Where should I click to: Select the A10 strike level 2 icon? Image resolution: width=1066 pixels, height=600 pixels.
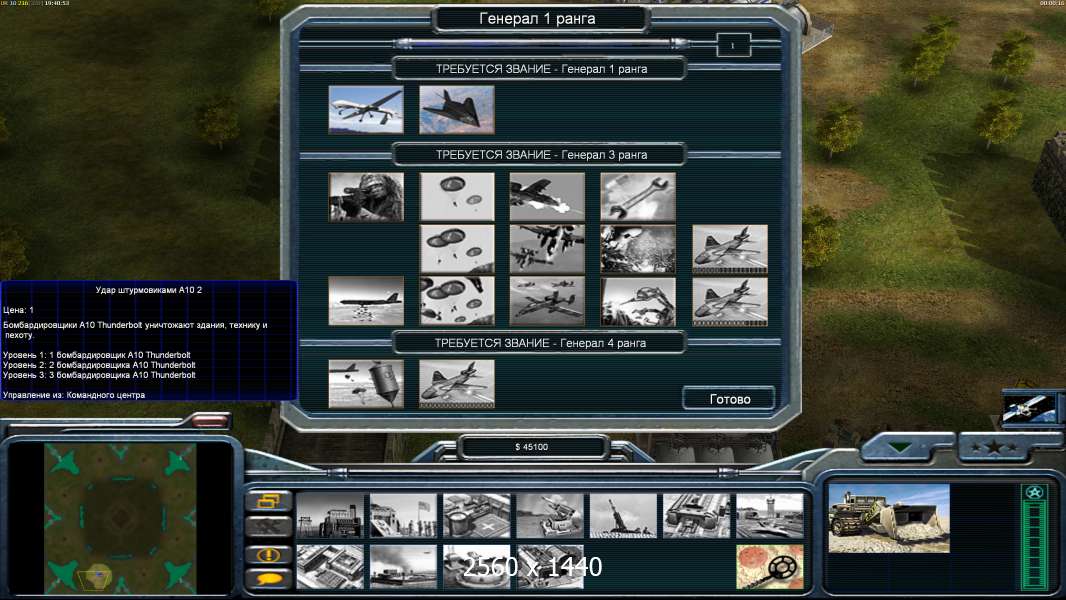547,249
